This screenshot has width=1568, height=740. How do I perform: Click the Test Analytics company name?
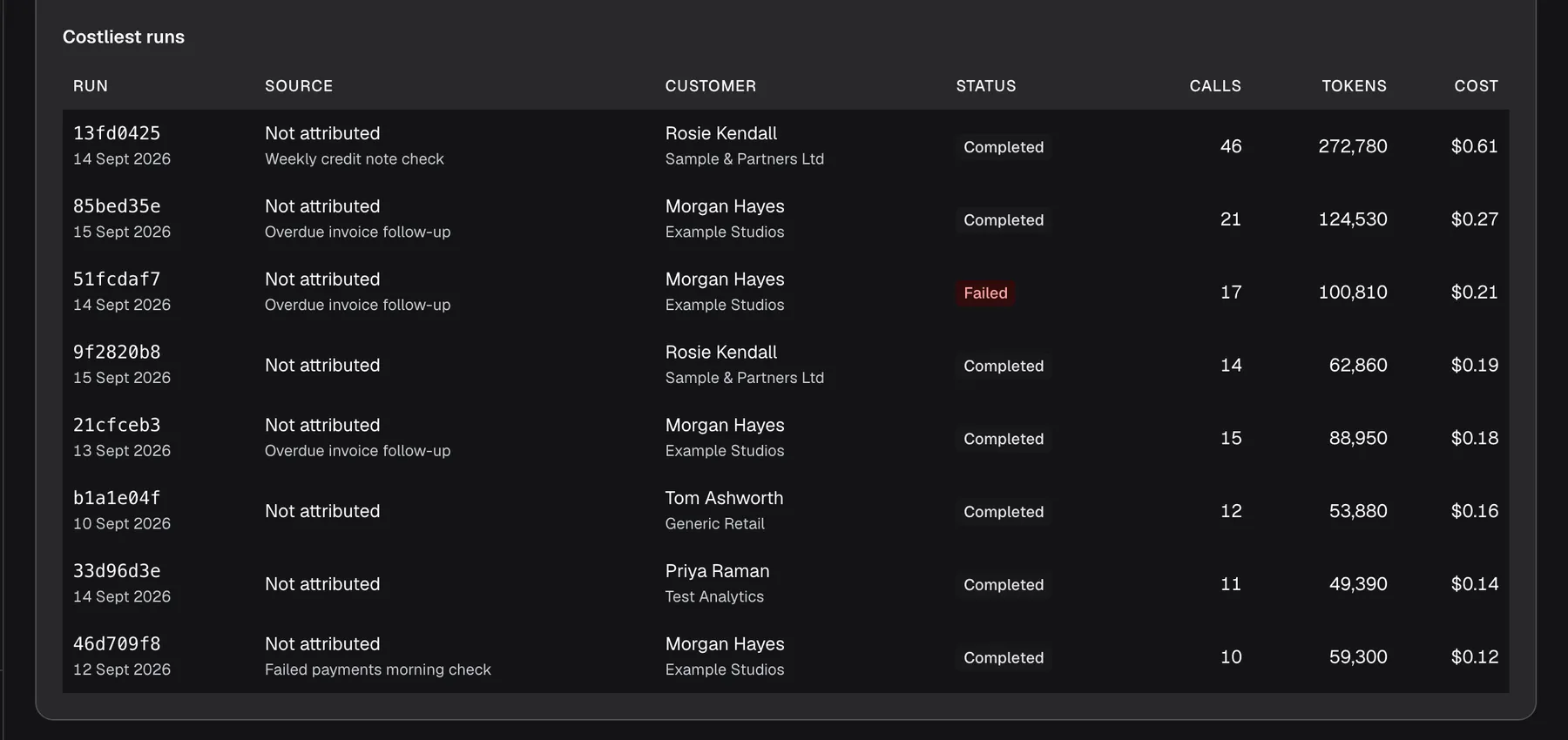click(714, 597)
